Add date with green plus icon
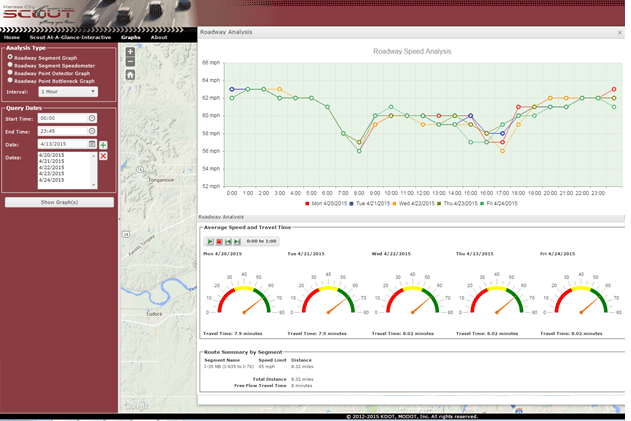Image resolution: width=631 pixels, height=421 pixels. 103,145
